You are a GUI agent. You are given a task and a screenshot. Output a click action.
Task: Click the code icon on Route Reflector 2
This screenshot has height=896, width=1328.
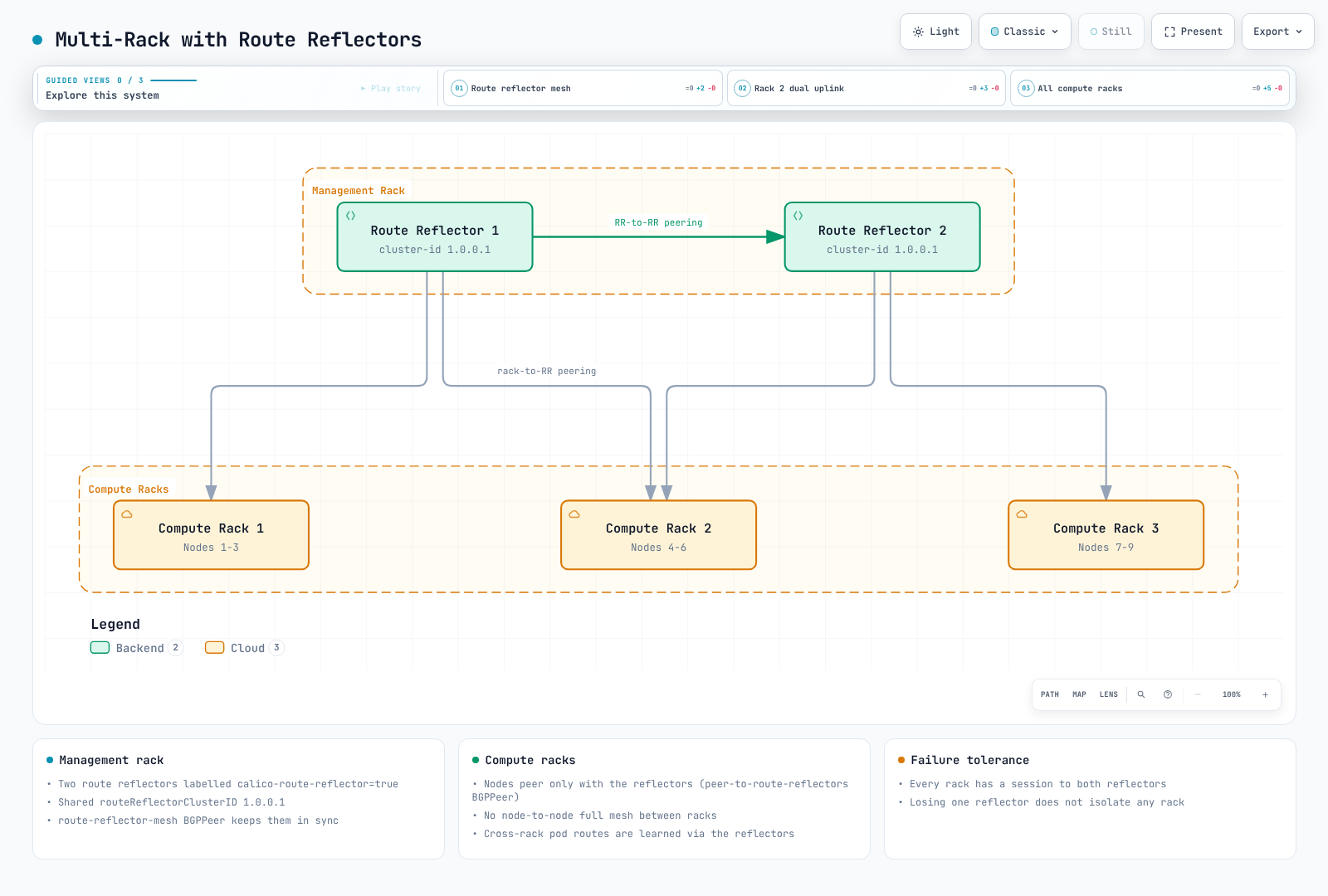point(798,216)
